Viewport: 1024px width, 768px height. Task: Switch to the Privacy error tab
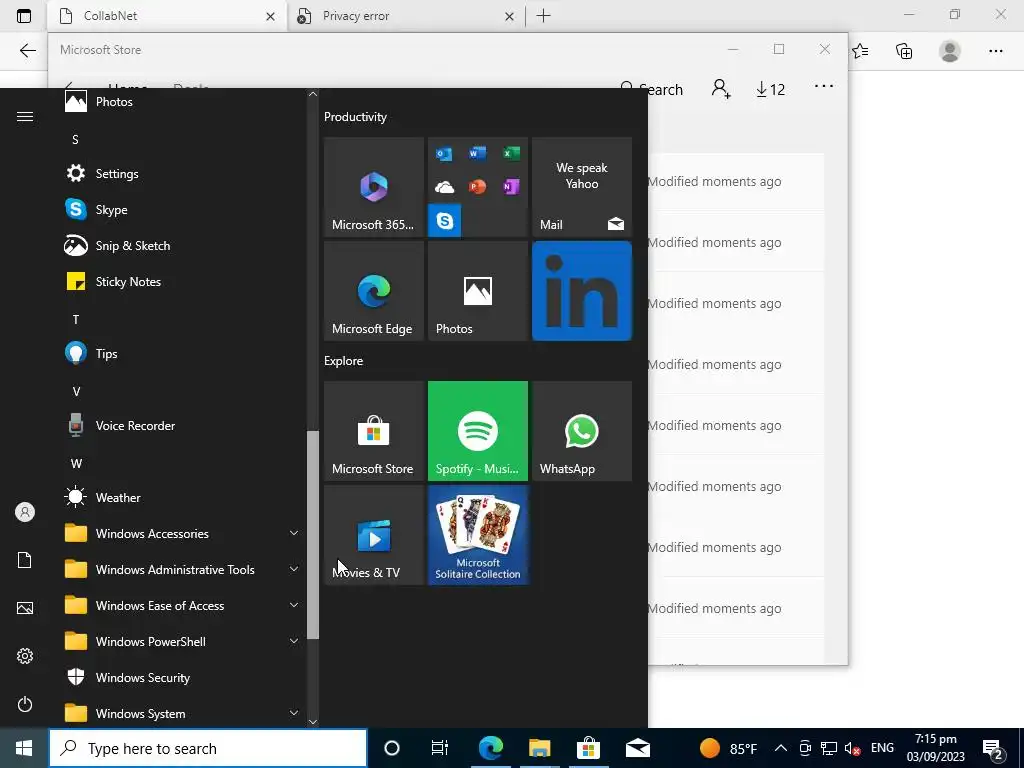point(405,16)
